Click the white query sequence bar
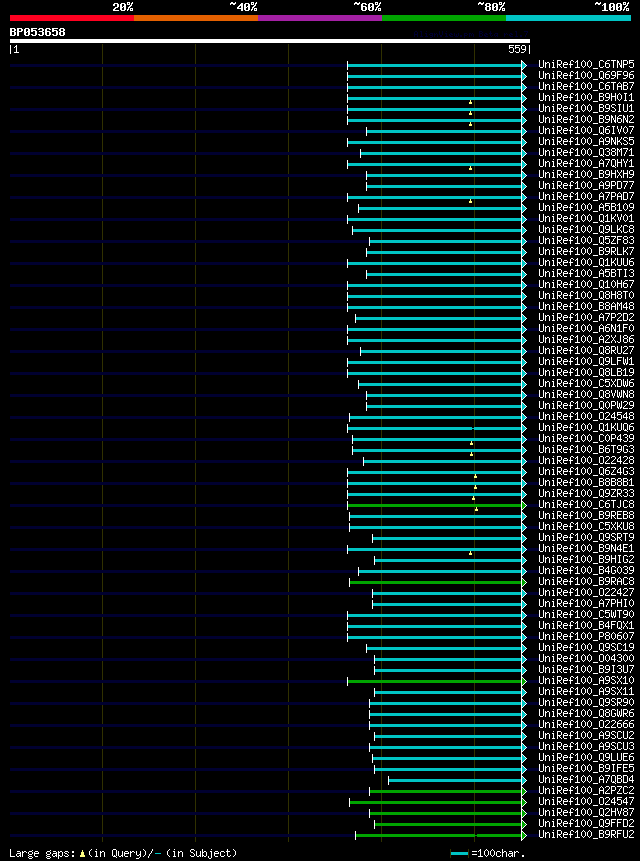Image resolution: width=640 pixels, height=861 pixels. 270,41
